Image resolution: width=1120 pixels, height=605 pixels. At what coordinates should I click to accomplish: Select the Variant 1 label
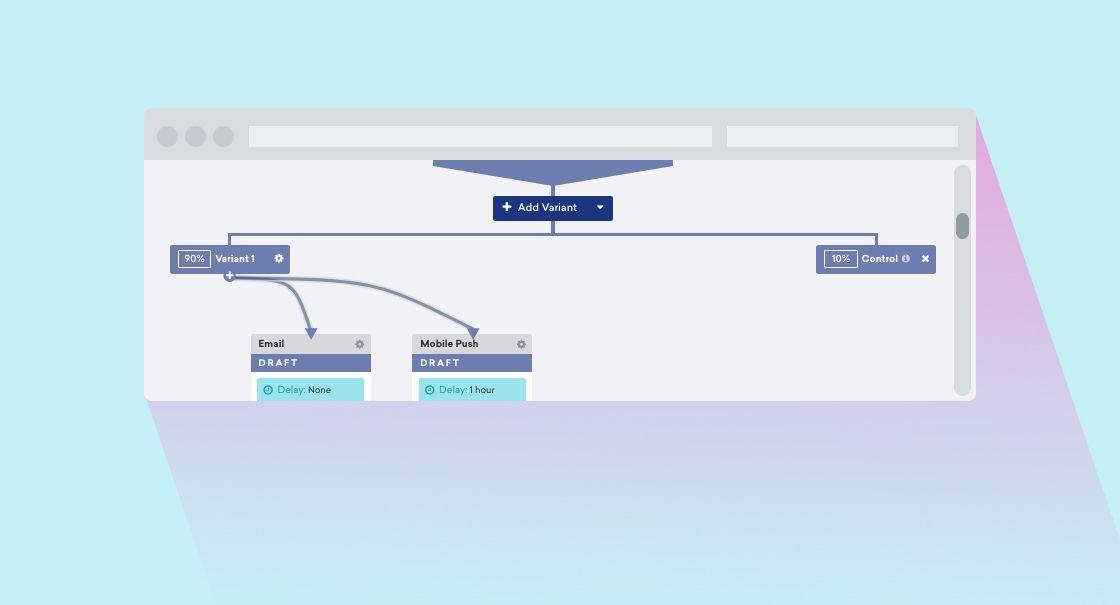click(235, 259)
